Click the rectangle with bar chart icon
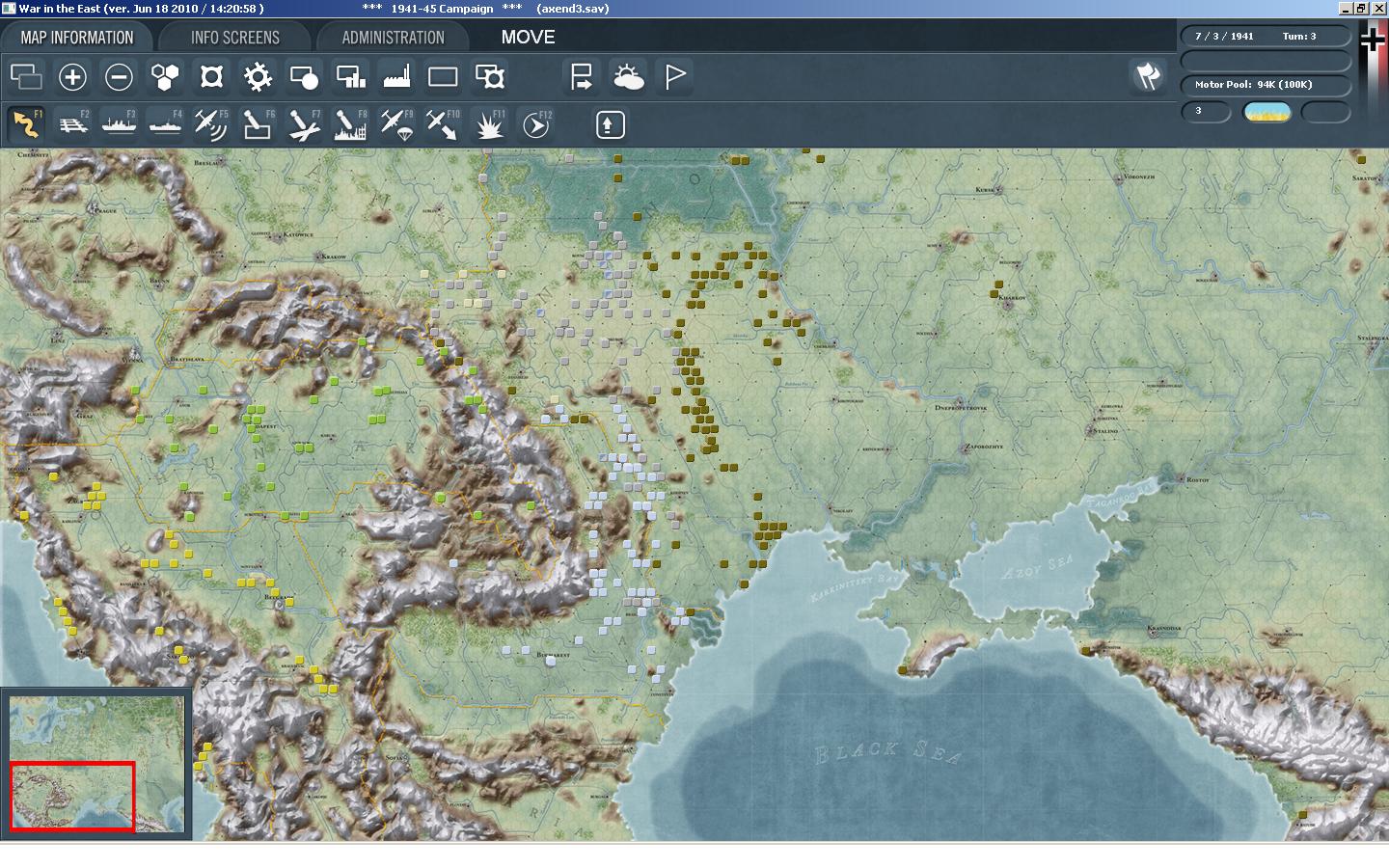The image size is (1389, 868). [x=350, y=76]
